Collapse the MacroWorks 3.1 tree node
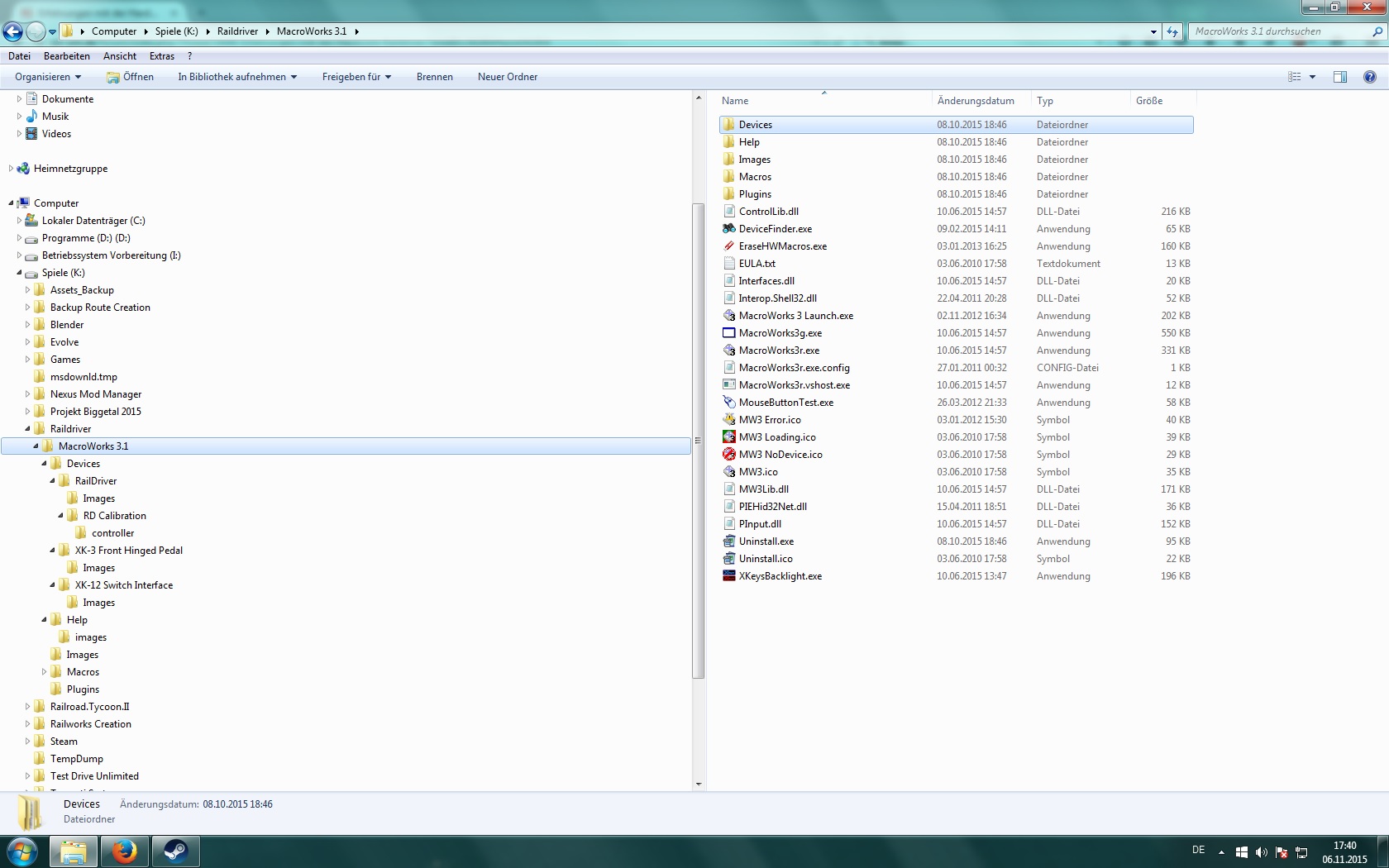Viewport: 1389px width, 868px height. click(x=36, y=446)
